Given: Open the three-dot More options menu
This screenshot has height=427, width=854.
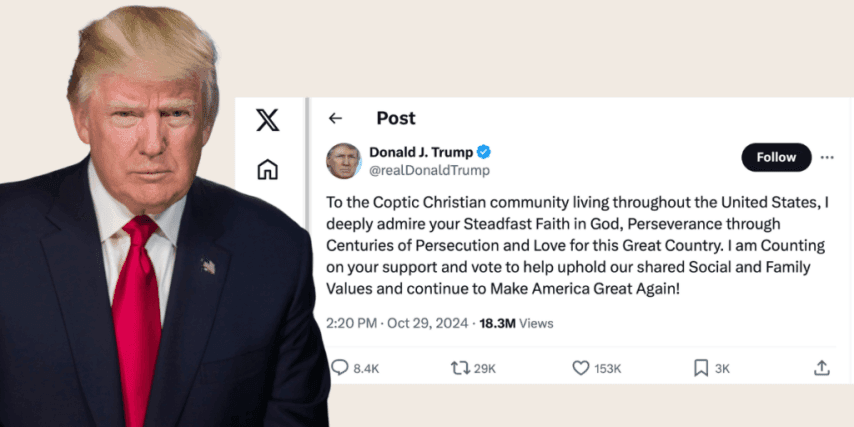Looking at the screenshot, I should (x=827, y=157).
